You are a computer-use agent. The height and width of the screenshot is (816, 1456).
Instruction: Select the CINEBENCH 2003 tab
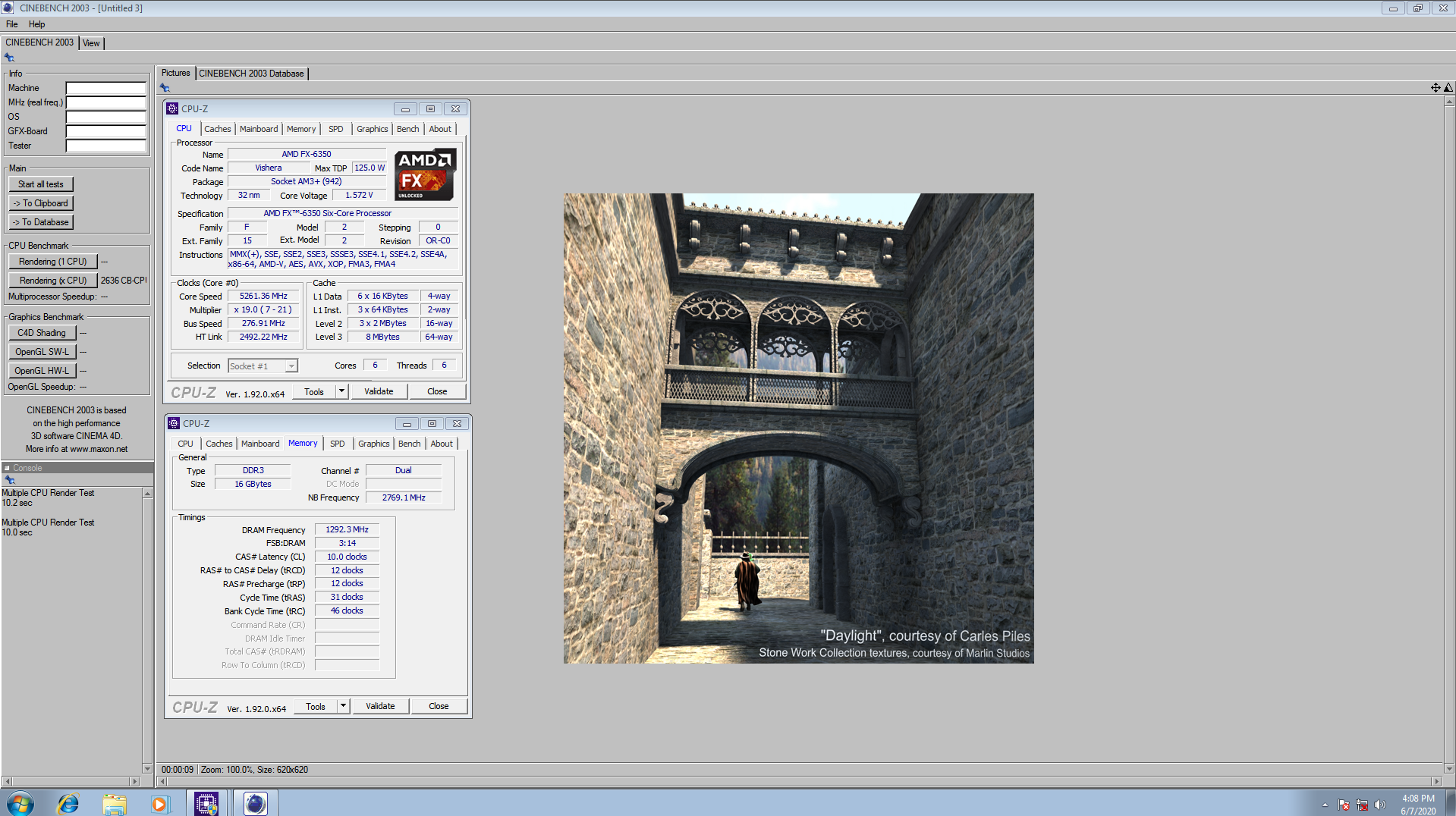click(39, 42)
